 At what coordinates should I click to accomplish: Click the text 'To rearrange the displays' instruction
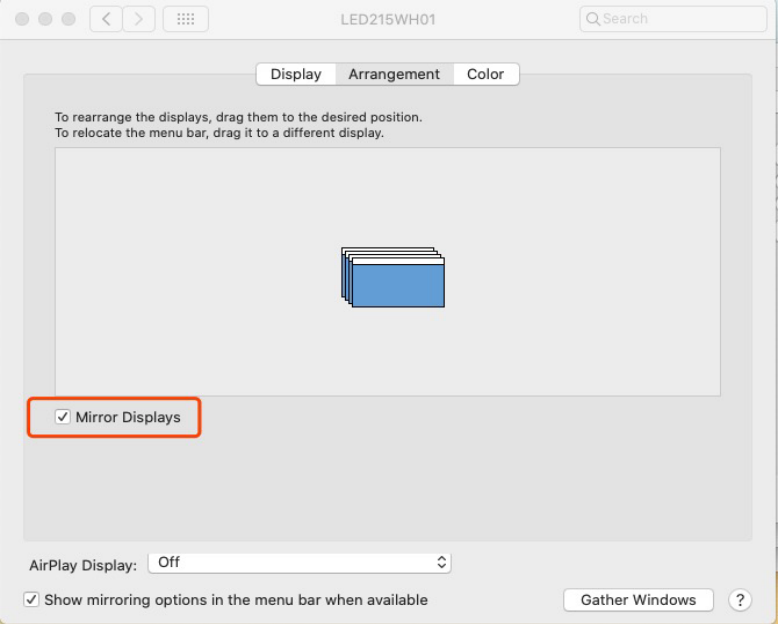coord(238,117)
